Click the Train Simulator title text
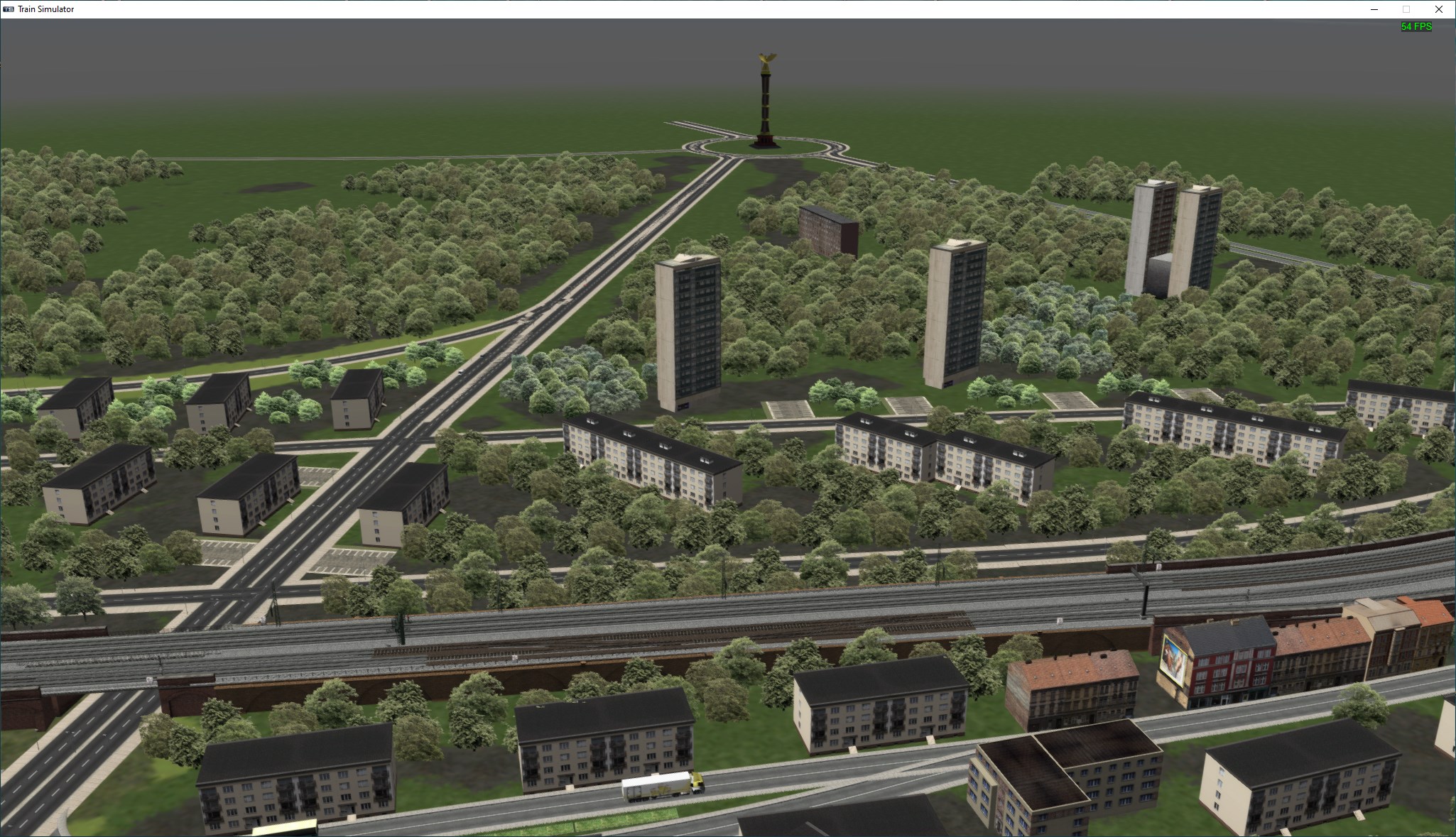The height and width of the screenshot is (837, 1456). pyautogui.click(x=45, y=9)
